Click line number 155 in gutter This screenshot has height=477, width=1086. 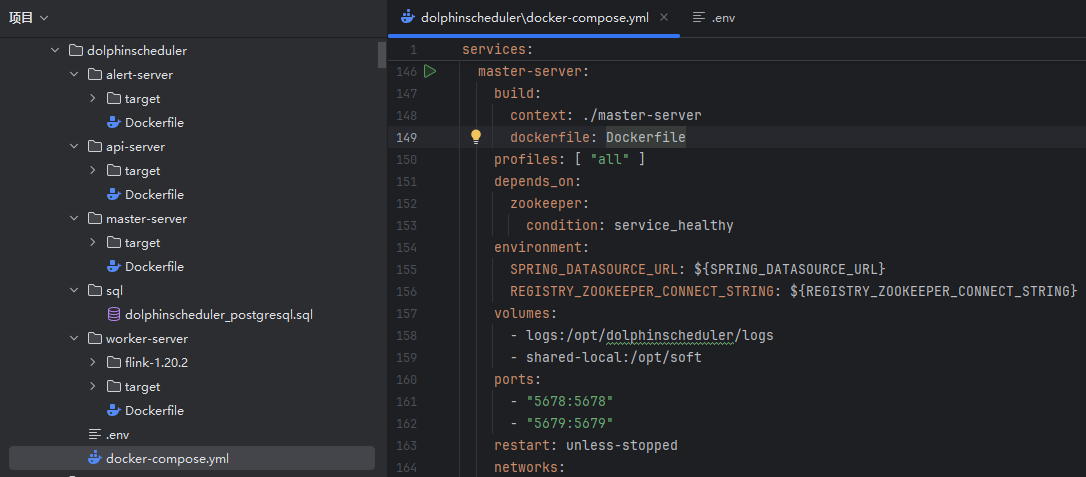click(x=406, y=269)
